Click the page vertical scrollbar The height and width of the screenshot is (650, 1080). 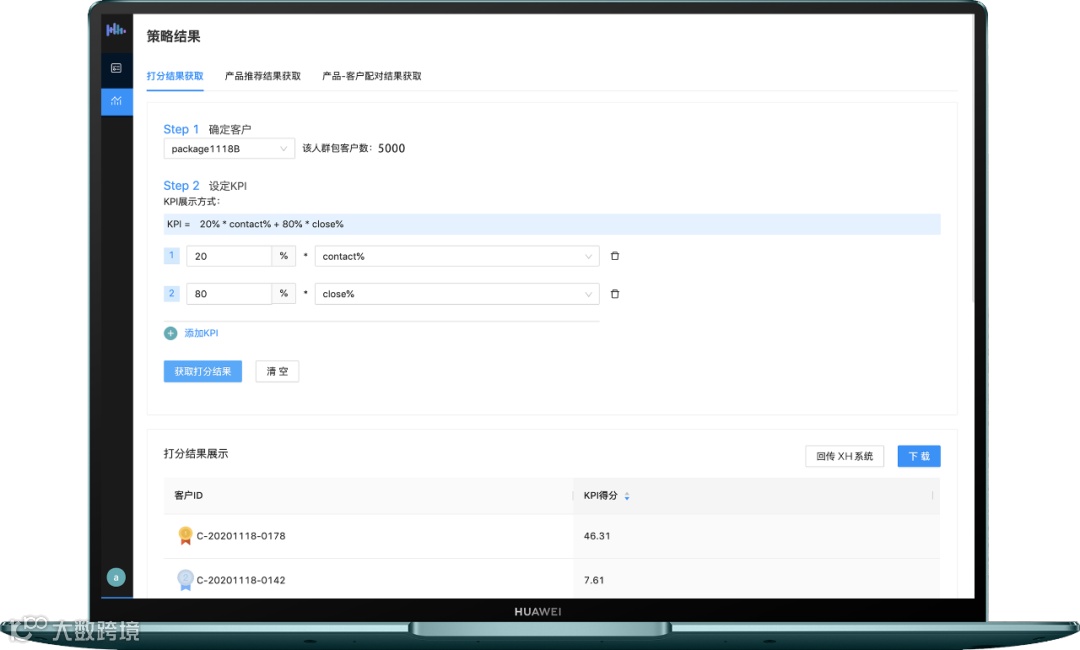(973, 158)
